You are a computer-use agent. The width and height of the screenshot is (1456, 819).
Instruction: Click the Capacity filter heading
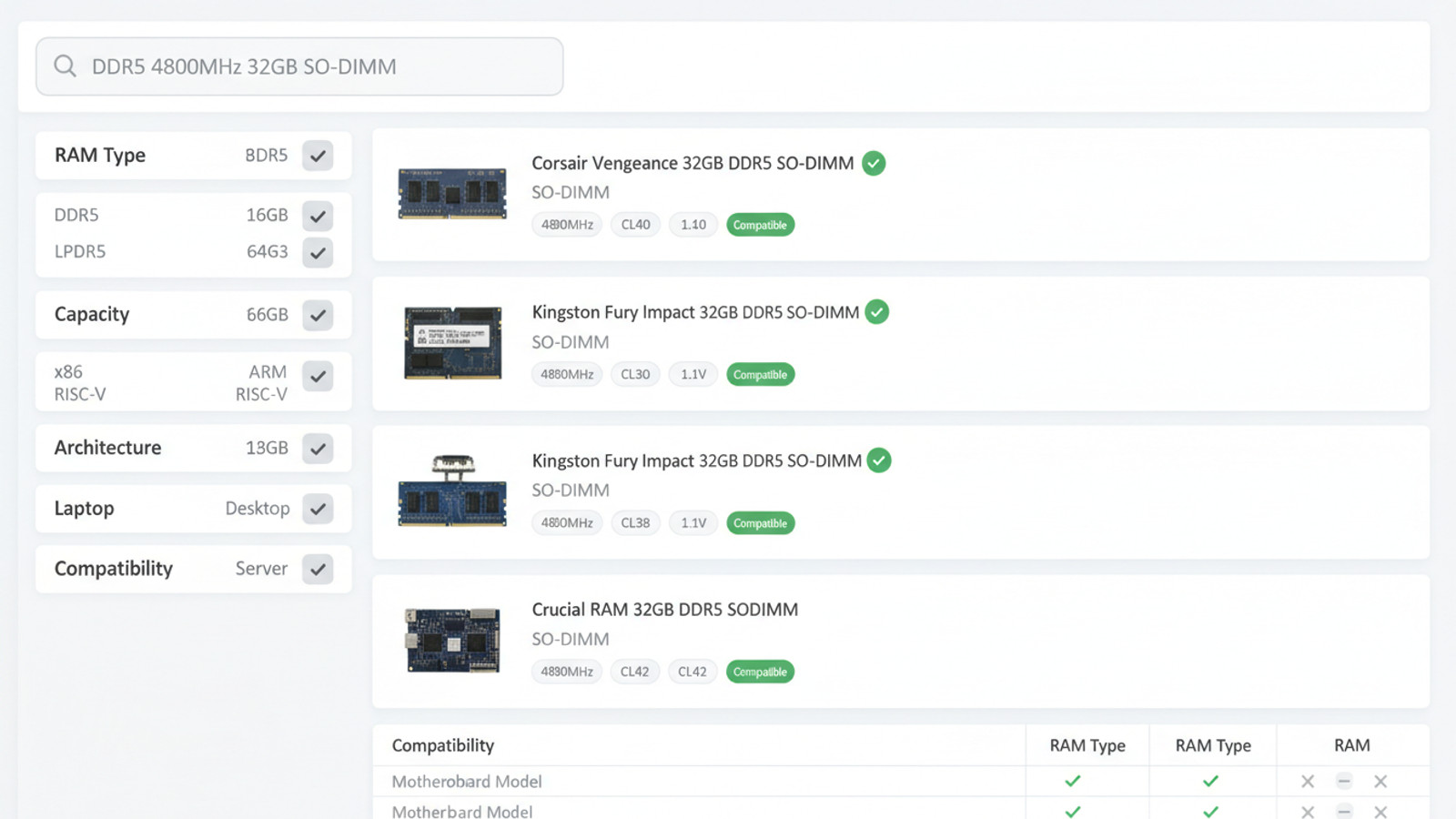(x=92, y=315)
